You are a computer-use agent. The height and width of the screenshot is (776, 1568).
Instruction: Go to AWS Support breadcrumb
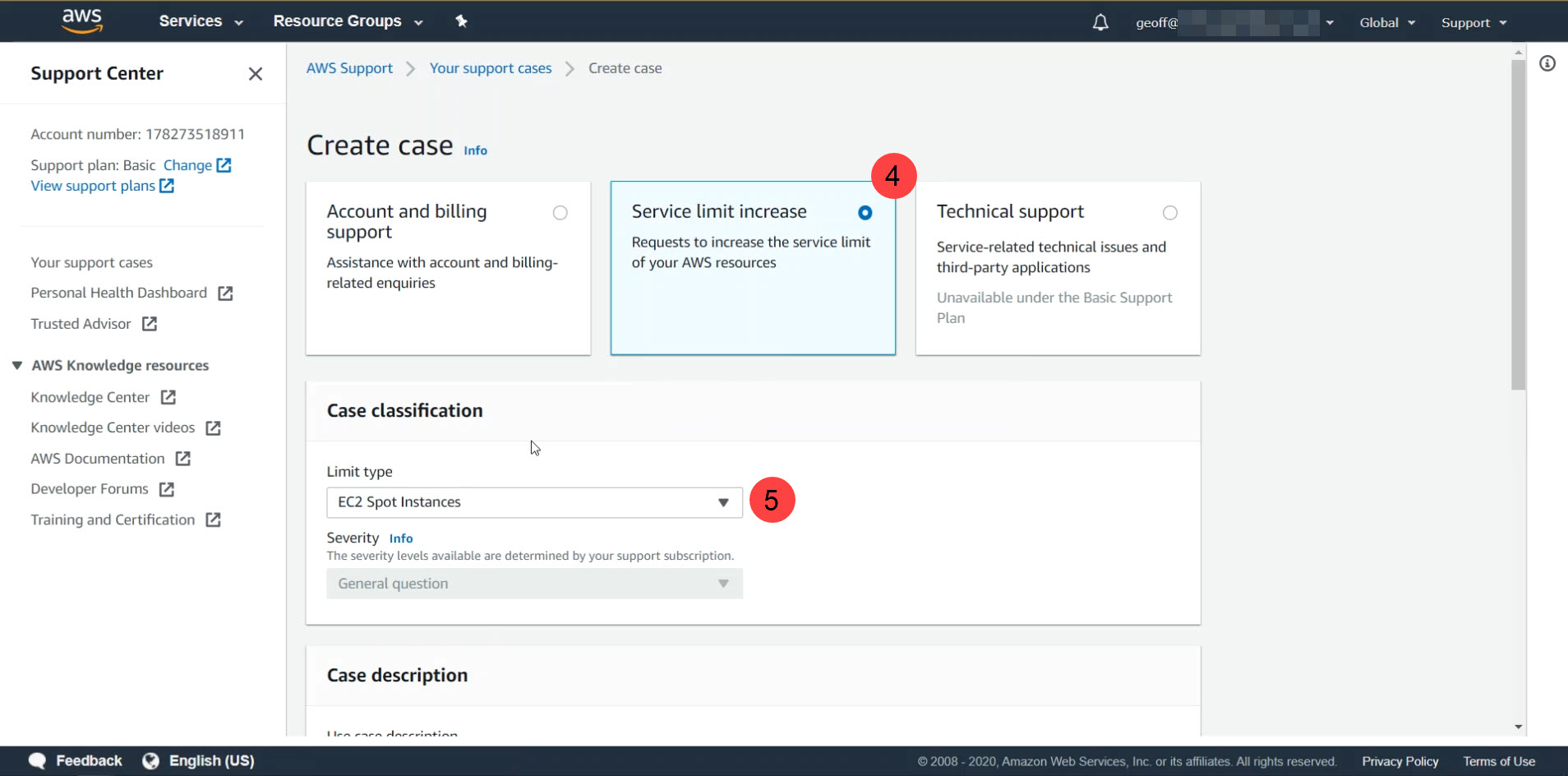[349, 68]
